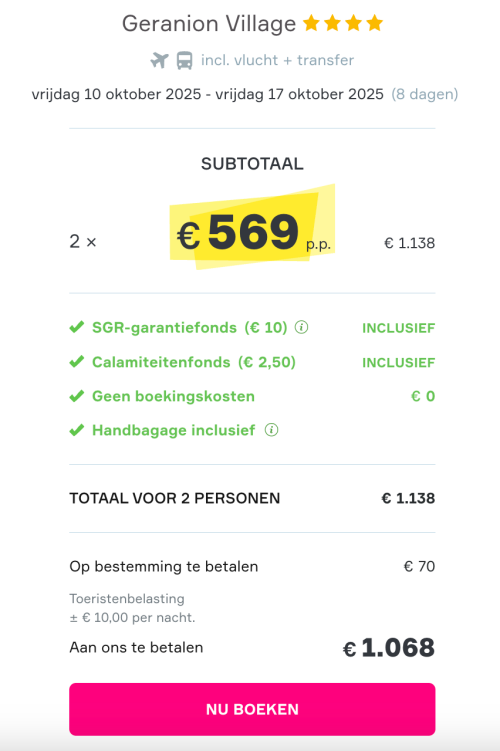Click the first hotel rating star
Image resolution: width=500 pixels, height=751 pixels.
311,23
